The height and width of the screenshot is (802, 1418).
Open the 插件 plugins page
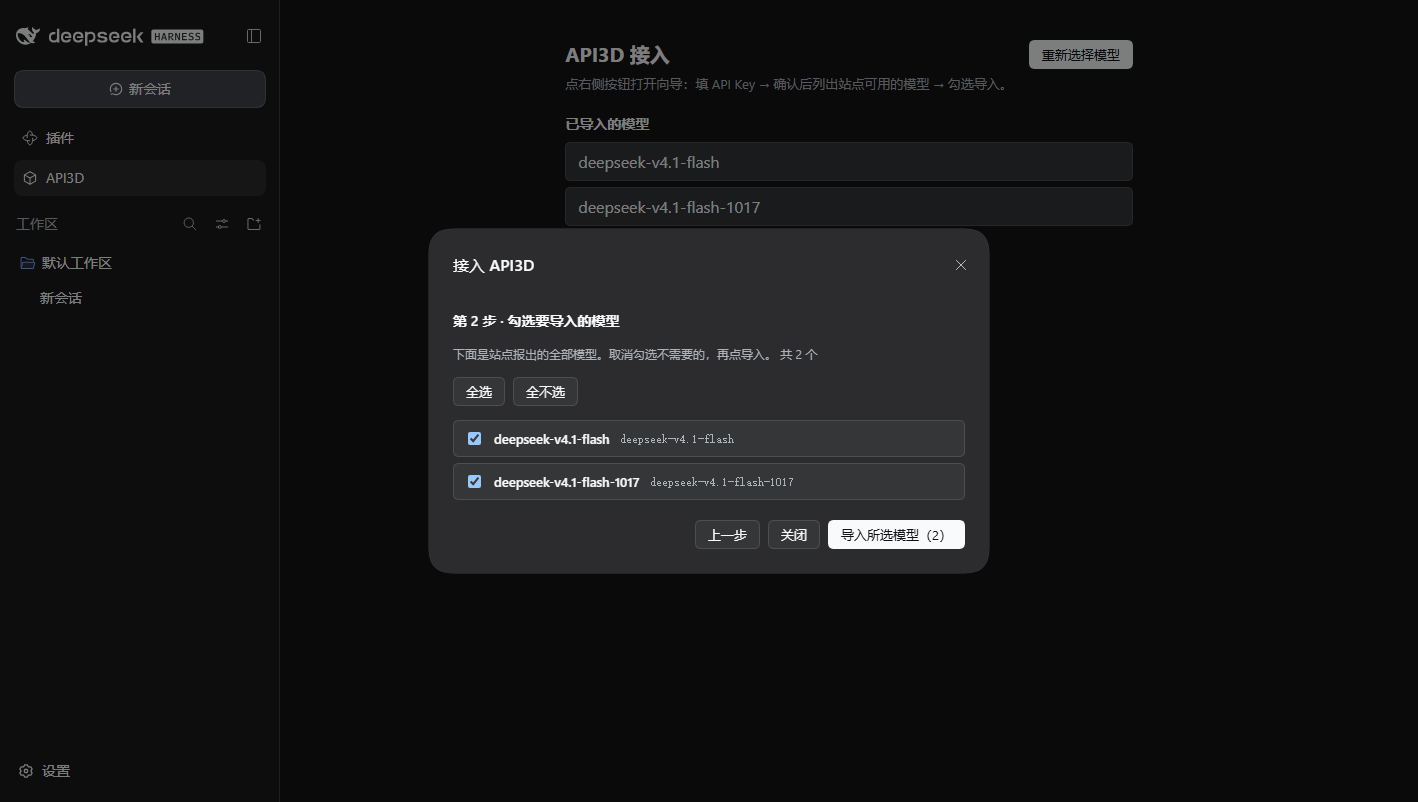140,138
